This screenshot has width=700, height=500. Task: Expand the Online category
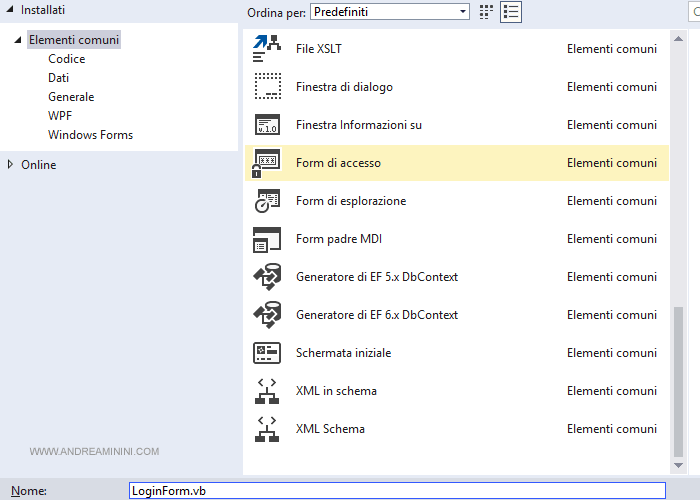tap(11, 164)
